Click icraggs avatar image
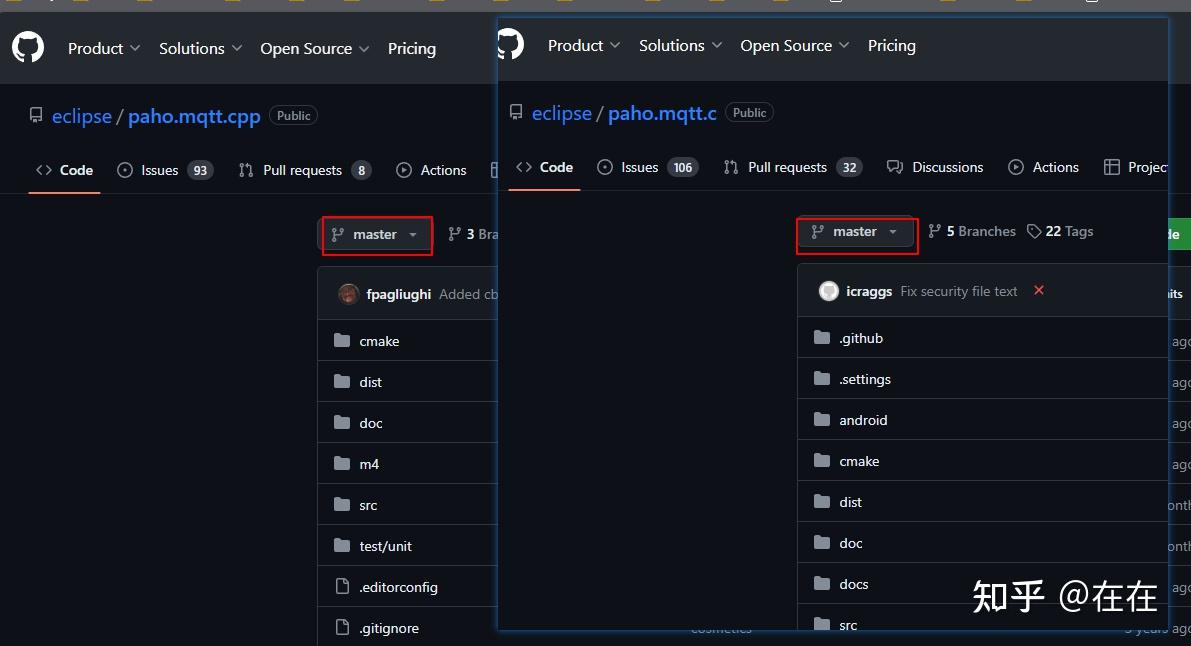 tap(829, 291)
